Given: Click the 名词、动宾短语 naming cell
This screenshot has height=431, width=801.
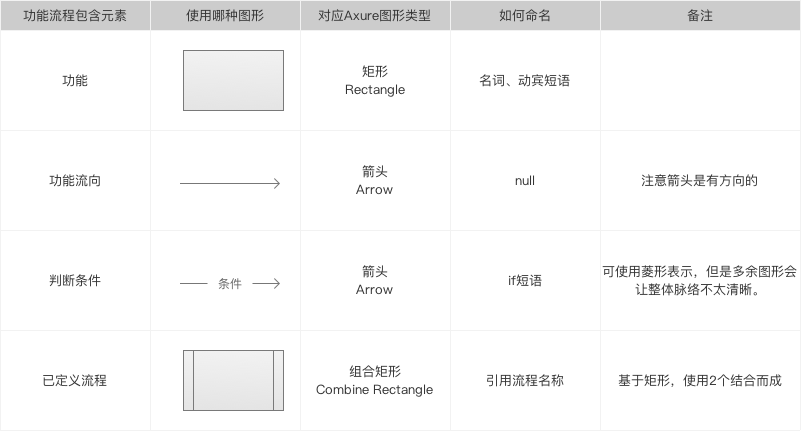Looking at the screenshot, I should pos(525,81).
